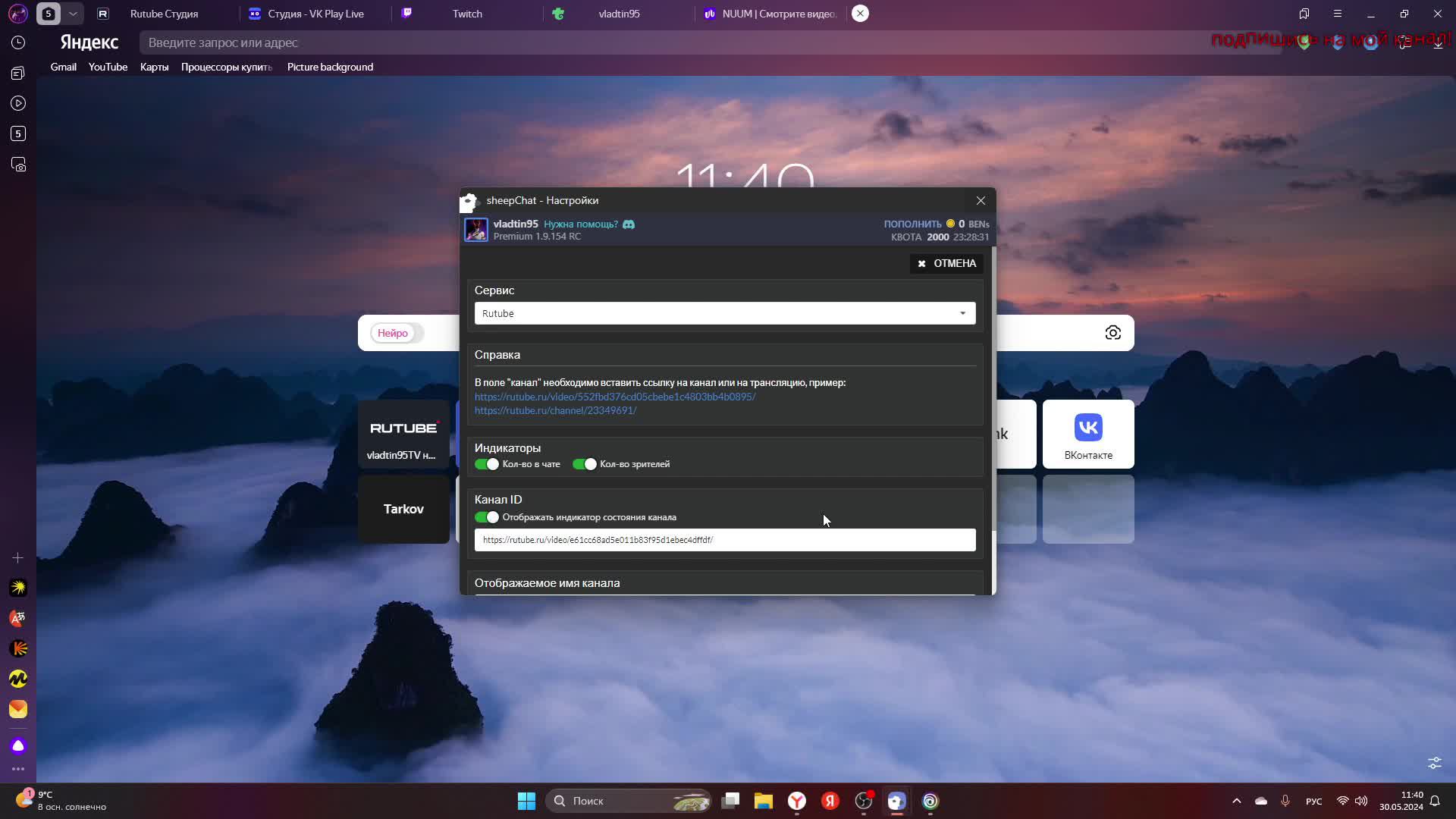Switch to the Twitch tab
Viewport: 1456px width, 819px height.
(x=466, y=14)
